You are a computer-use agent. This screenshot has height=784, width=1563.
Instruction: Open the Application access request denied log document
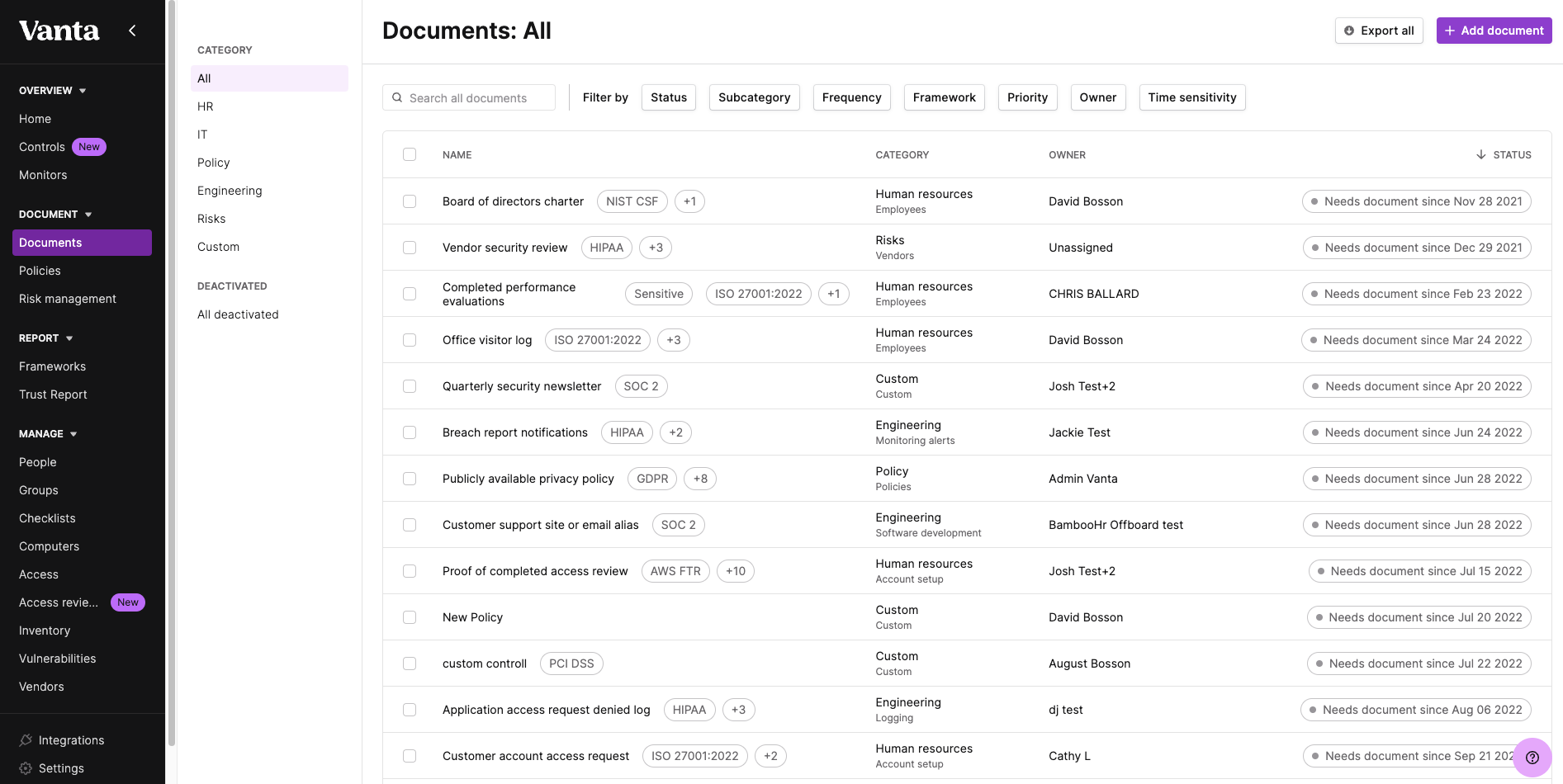547,710
